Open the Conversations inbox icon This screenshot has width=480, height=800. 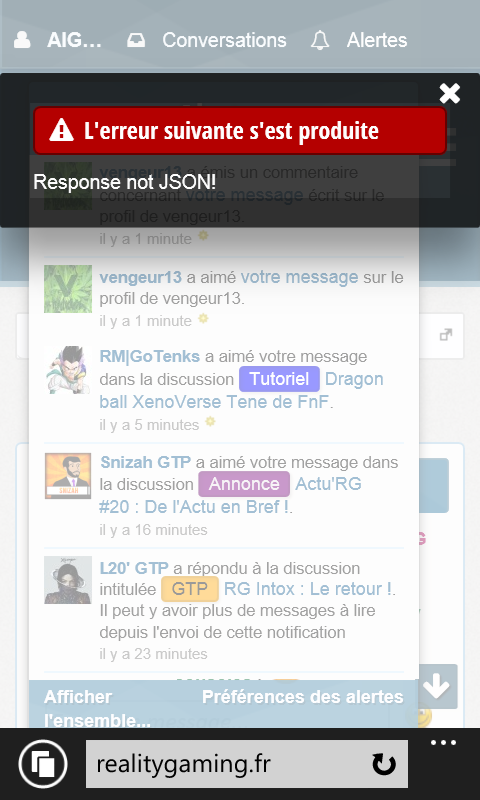tap(136, 40)
